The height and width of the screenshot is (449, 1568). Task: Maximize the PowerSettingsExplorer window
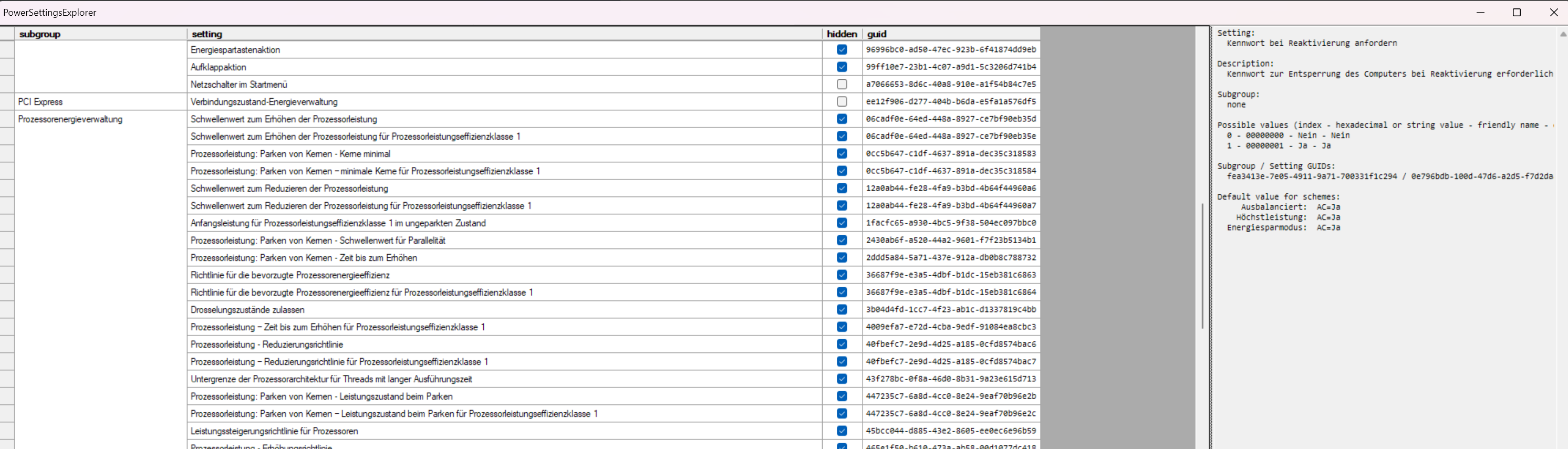[1517, 12]
